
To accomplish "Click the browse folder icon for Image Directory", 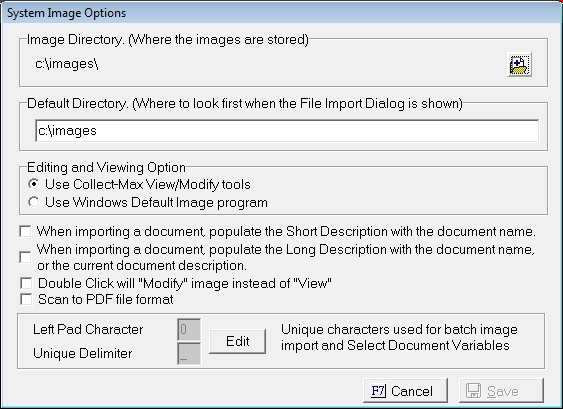I will [519, 65].
